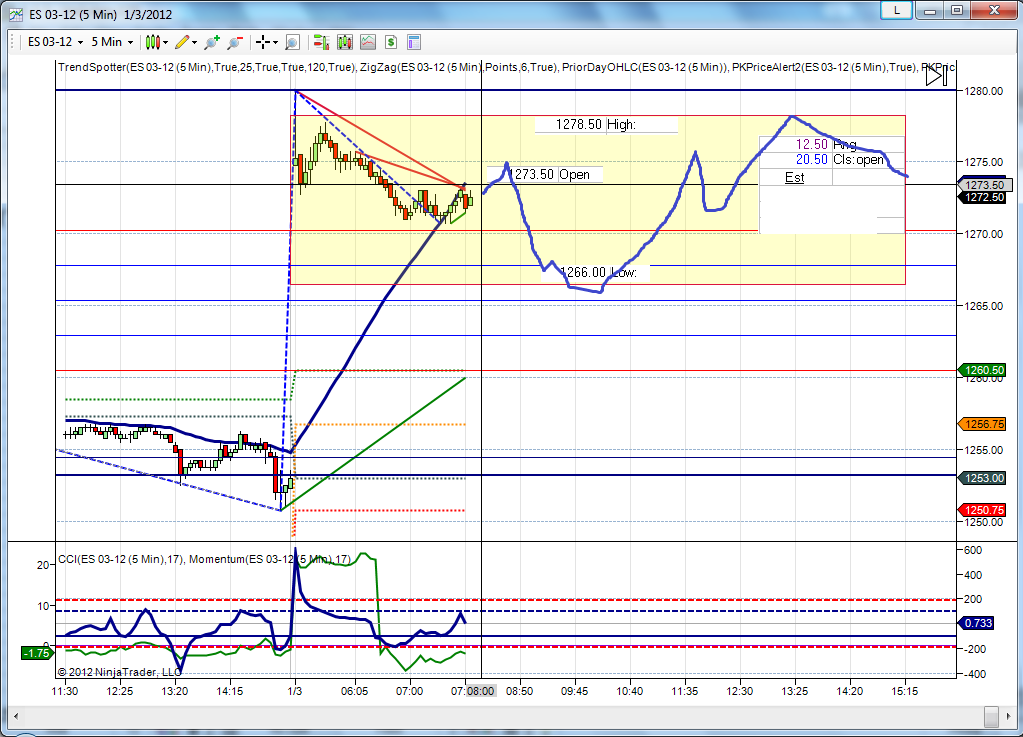Open the strategies dollar icon
The image size is (1023, 737).
tap(391, 42)
